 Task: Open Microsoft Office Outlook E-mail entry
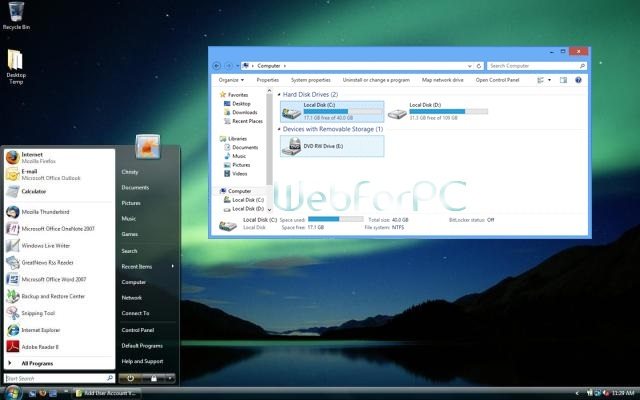[59, 175]
